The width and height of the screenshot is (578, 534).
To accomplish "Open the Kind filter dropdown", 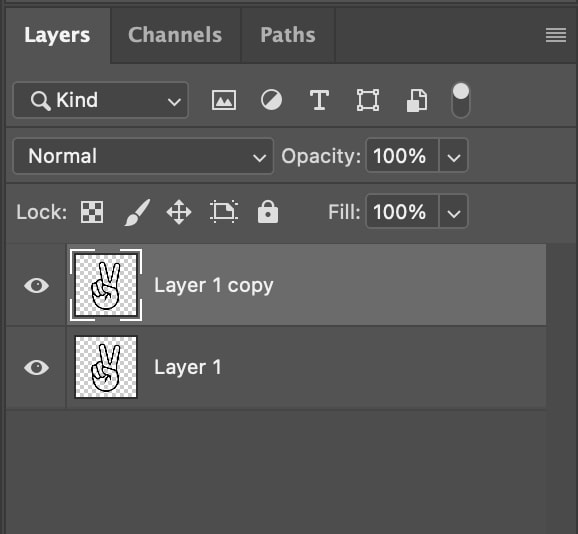I will (101, 100).
